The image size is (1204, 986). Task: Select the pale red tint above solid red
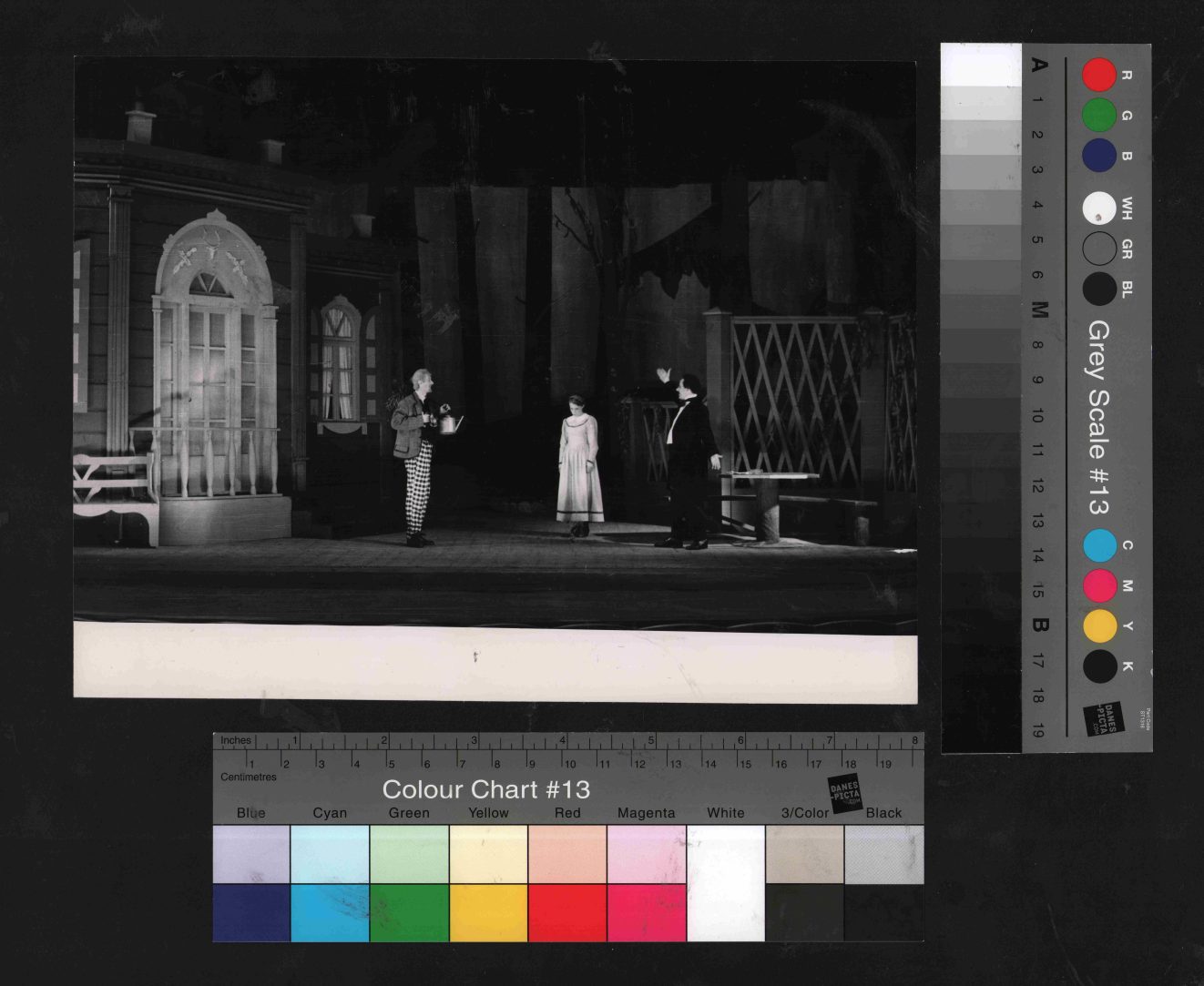(x=566, y=854)
